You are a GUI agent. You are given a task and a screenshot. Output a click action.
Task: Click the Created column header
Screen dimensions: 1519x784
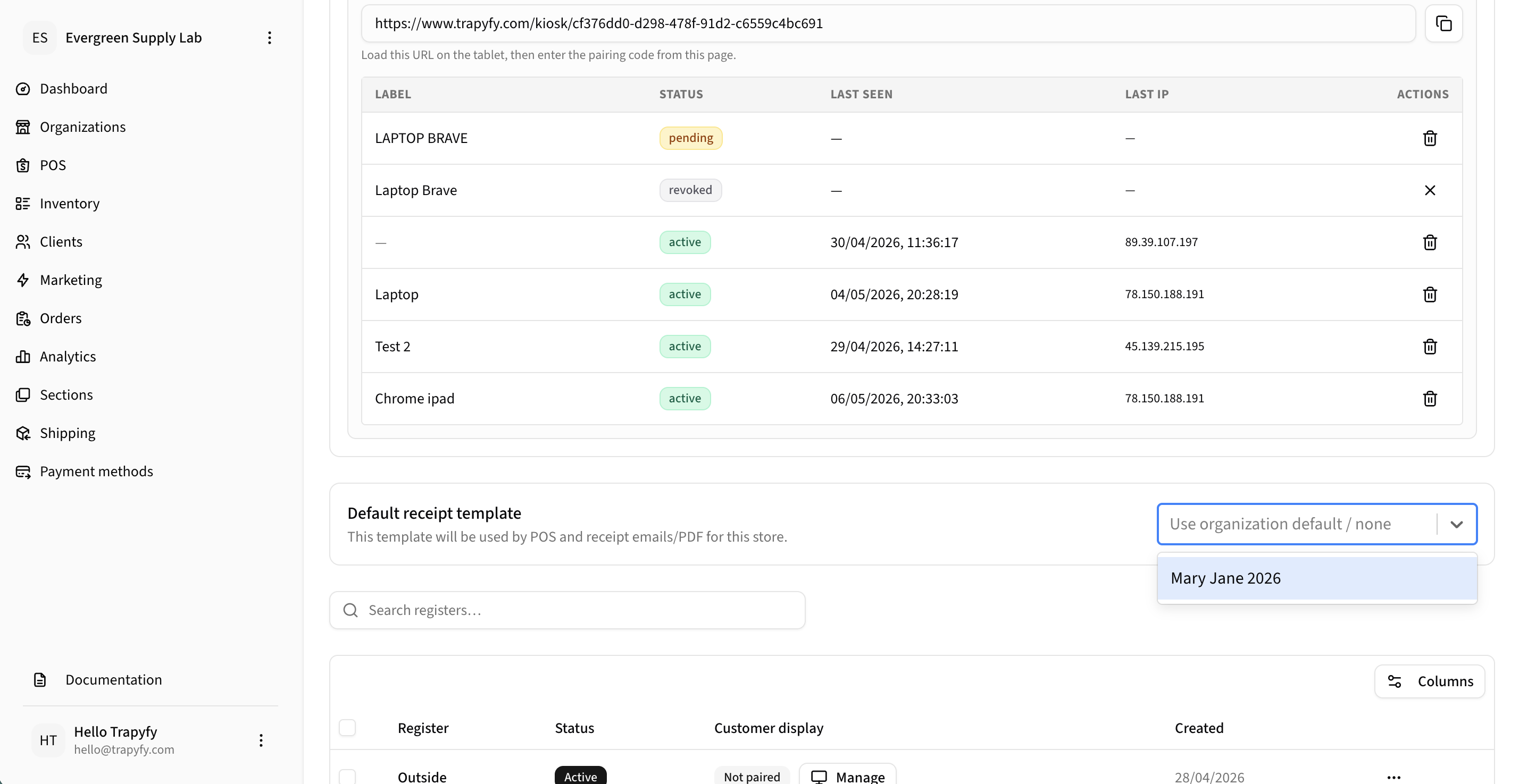pos(1199,728)
